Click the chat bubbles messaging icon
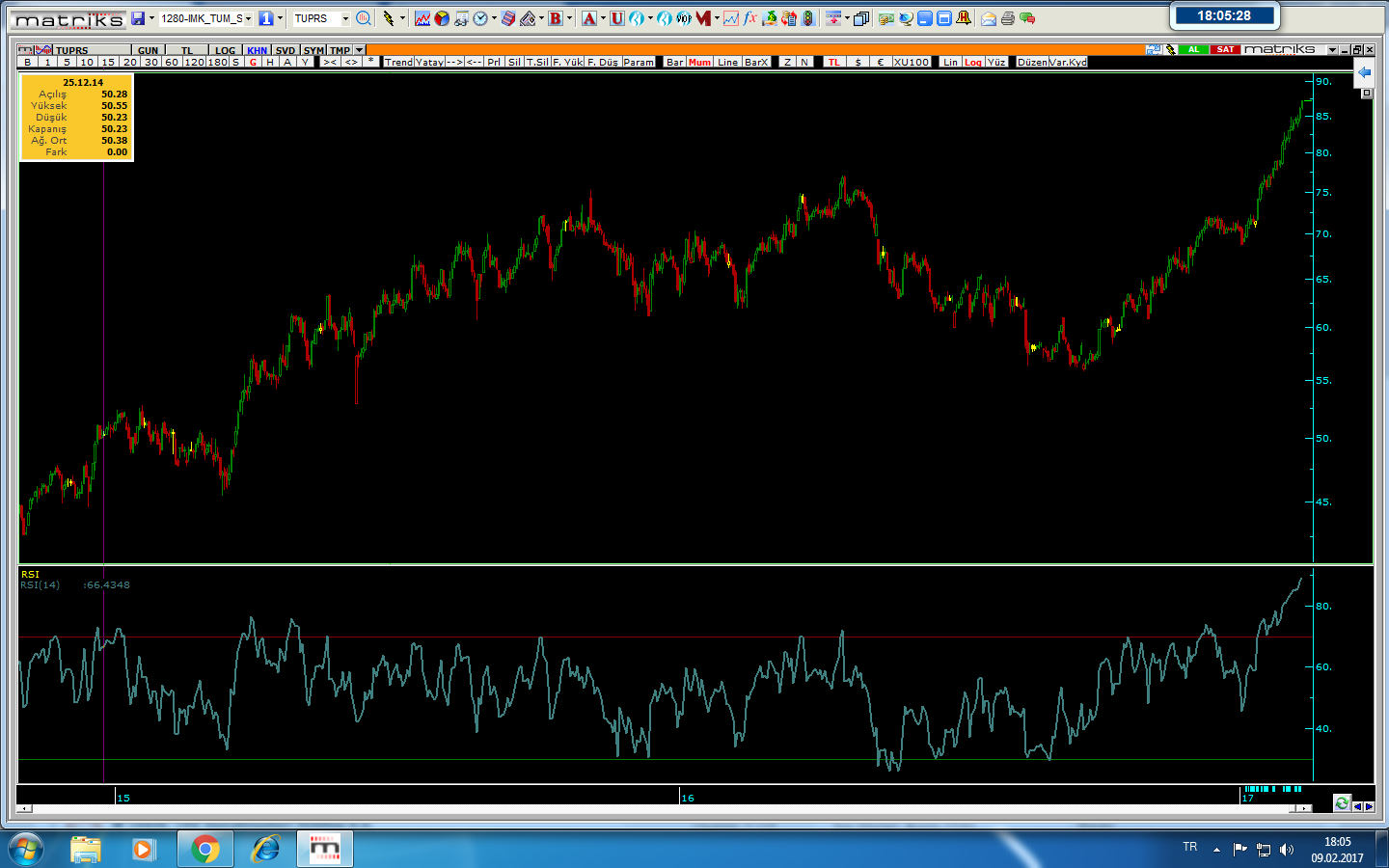The width and height of the screenshot is (1389, 868). pos(1027,18)
